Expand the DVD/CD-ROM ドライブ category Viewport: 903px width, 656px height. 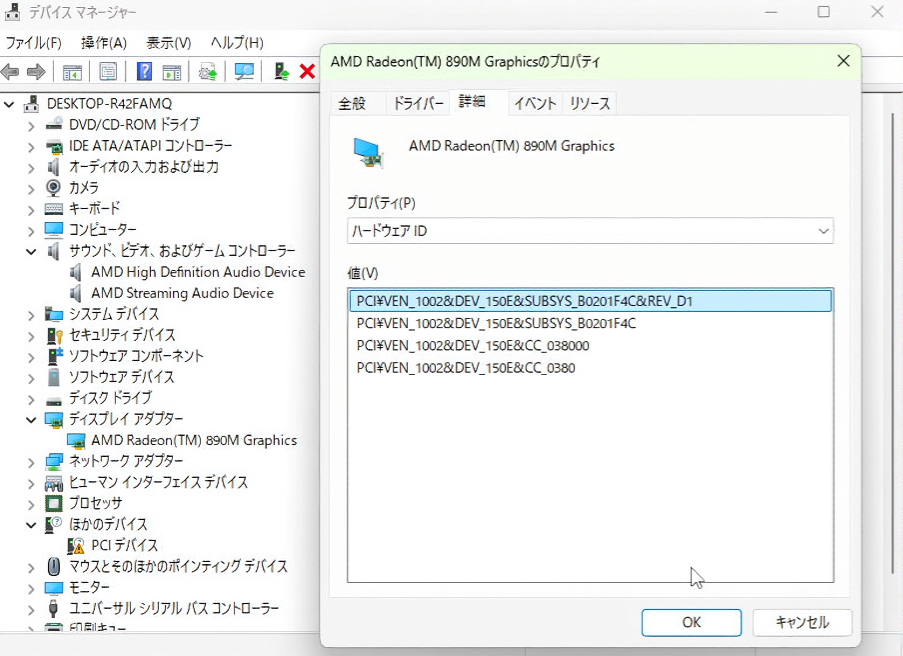click(x=31, y=126)
